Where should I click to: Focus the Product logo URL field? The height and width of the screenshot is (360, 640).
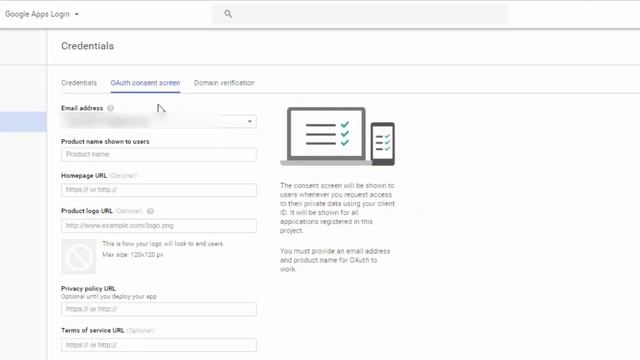159,226
